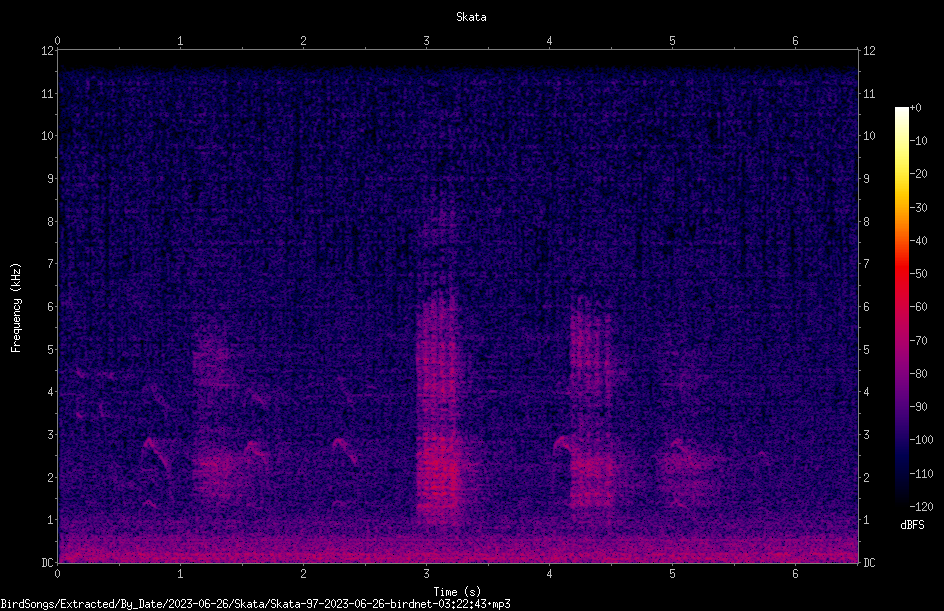Click "4" on the bottom time axis

pyautogui.click(x=549, y=574)
